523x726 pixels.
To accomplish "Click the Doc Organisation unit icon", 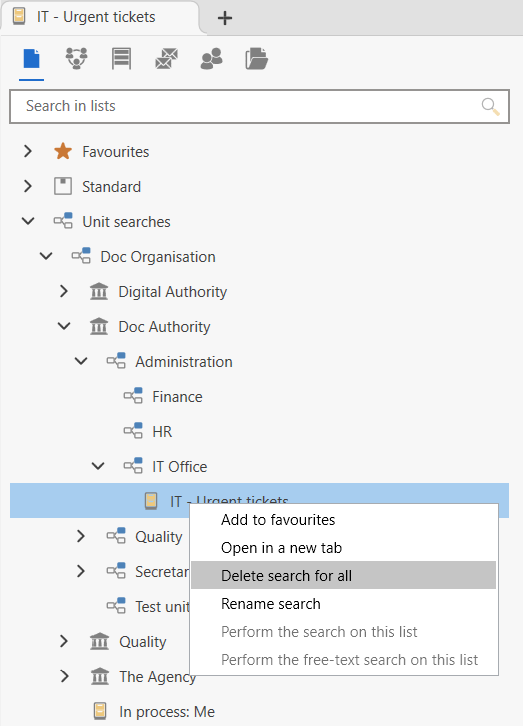I will pyautogui.click(x=81, y=256).
